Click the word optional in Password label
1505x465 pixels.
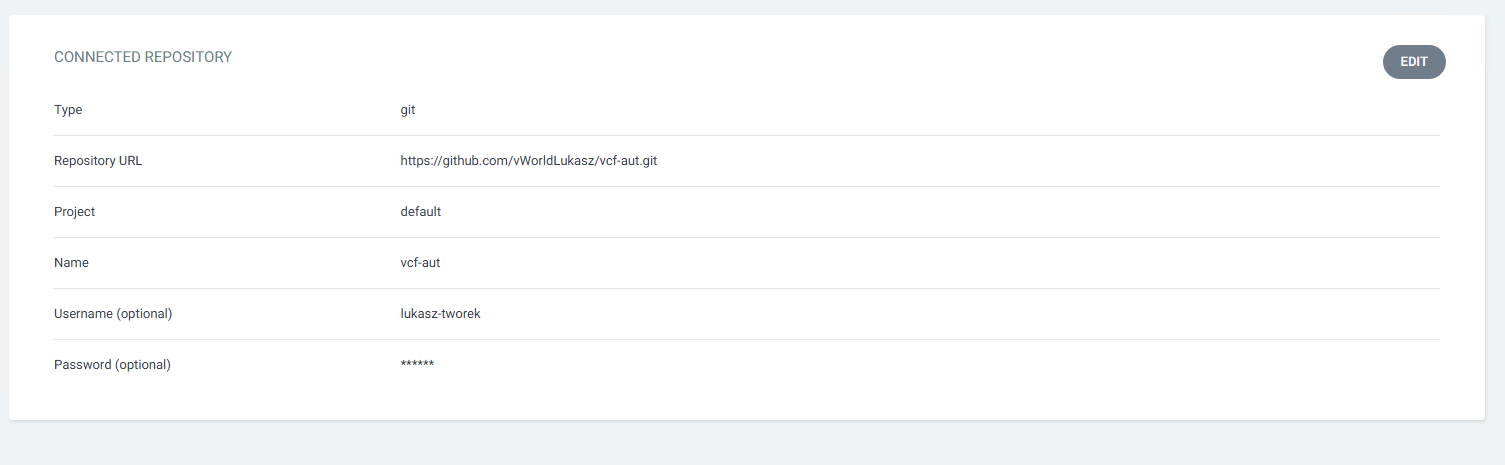[x=142, y=365]
